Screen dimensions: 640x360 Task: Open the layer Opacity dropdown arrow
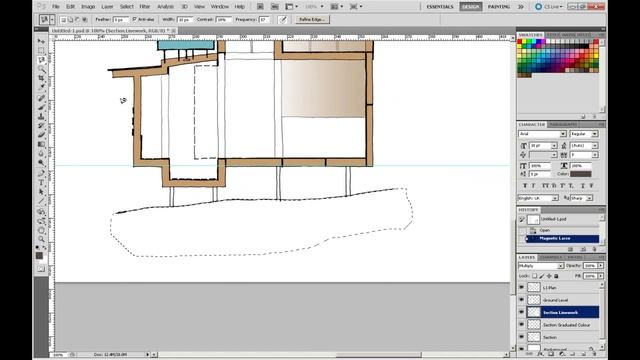click(x=600, y=266)
